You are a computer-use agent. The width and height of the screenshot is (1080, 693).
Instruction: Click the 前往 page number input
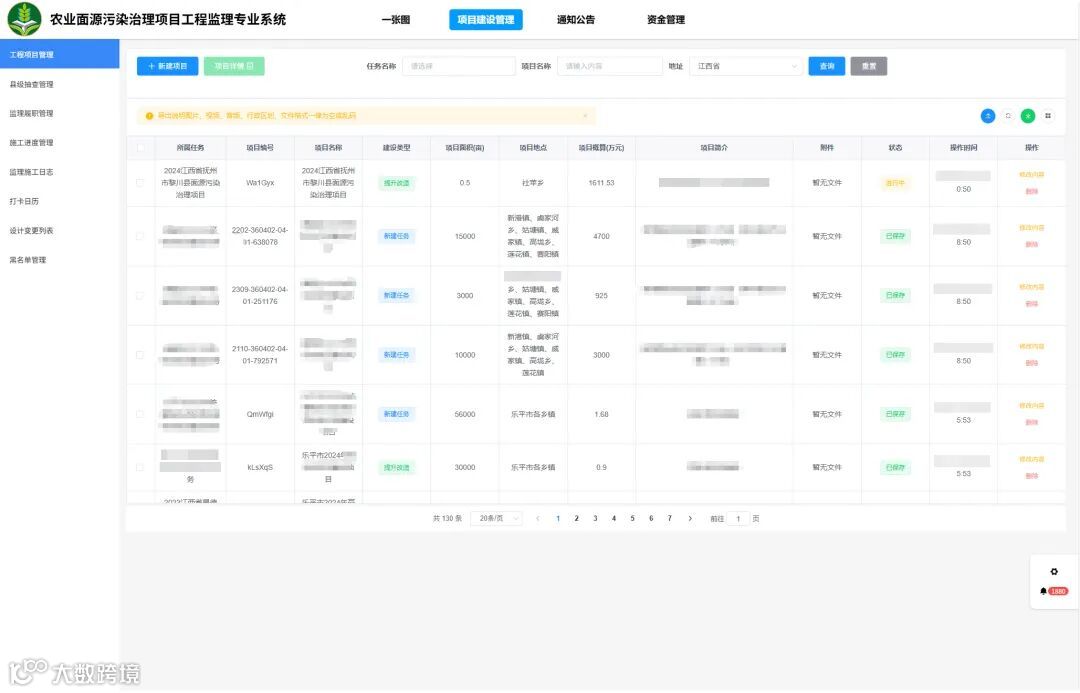[738, 519]
